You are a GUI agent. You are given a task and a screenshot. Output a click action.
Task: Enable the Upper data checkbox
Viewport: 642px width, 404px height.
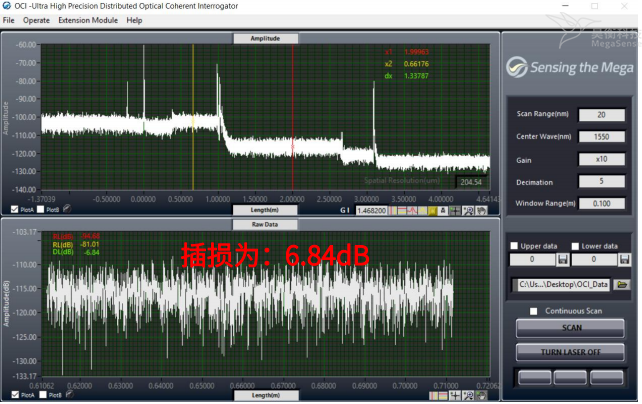click(x=514, y=246)
